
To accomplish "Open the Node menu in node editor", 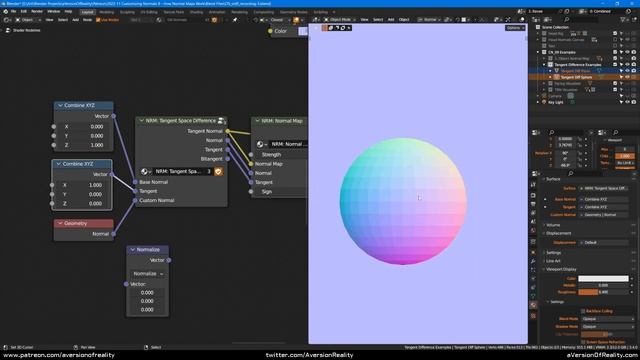I will 87,20.
